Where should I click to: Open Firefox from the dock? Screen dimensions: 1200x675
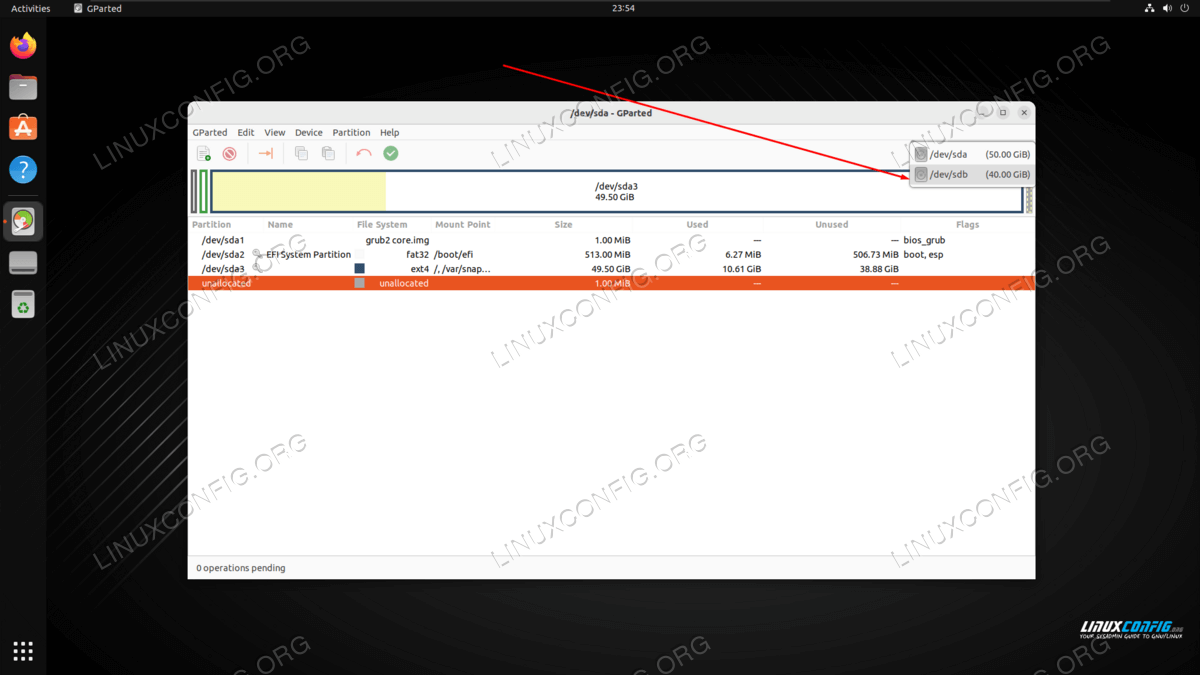pos(23,46)
